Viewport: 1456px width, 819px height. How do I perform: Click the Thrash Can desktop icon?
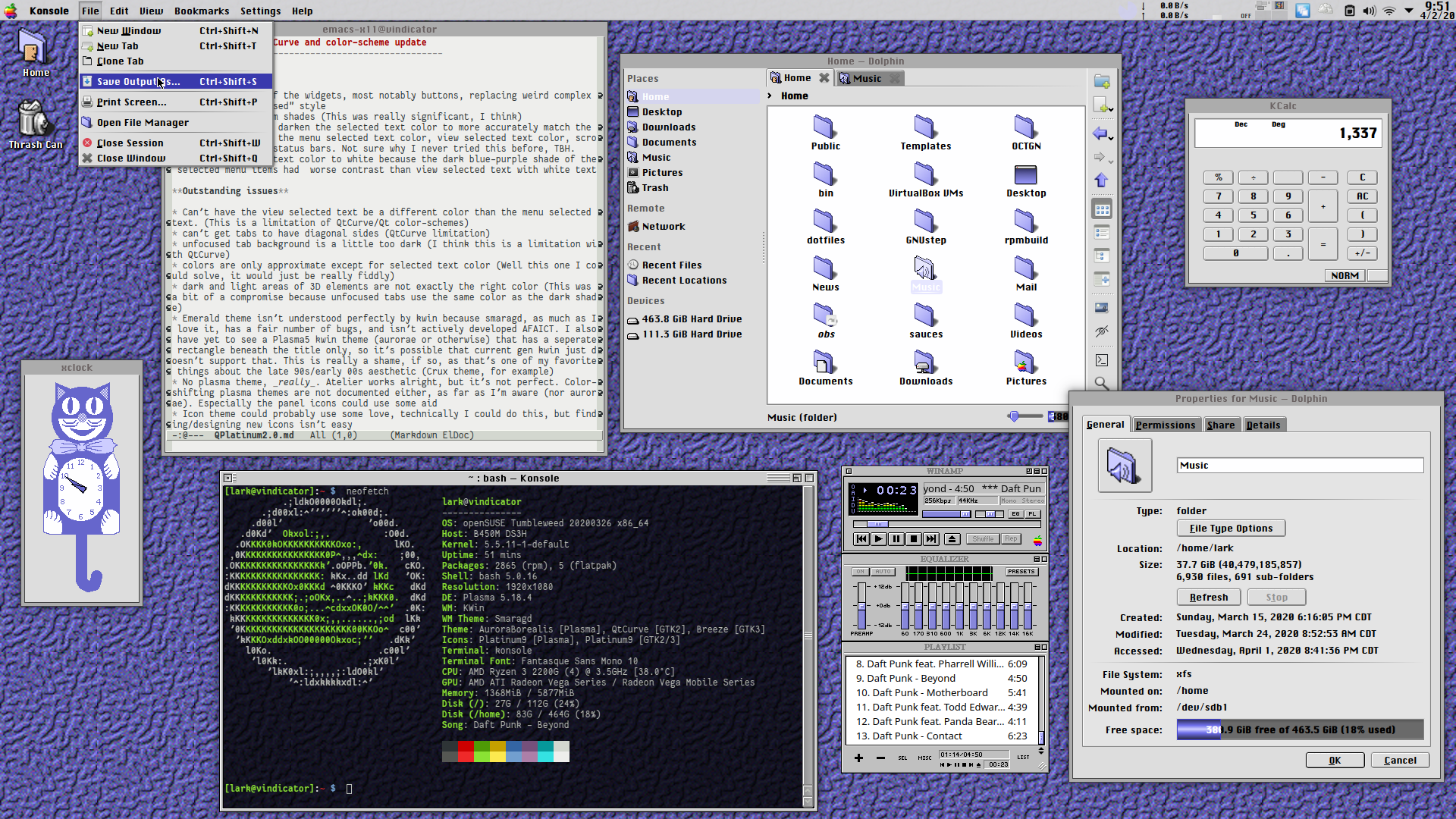[35, 125]
